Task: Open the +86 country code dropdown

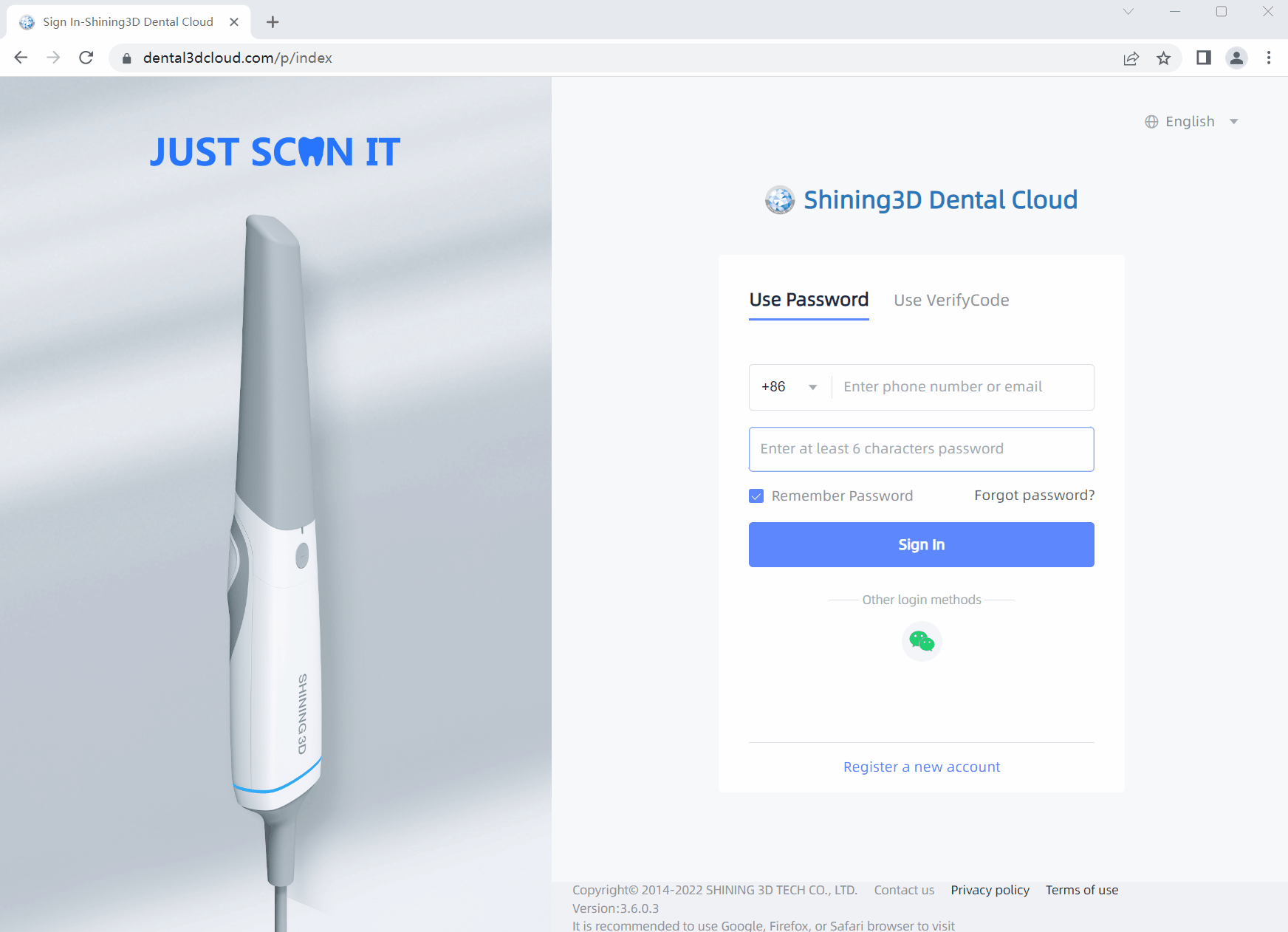Action: (x=789, y=387)
